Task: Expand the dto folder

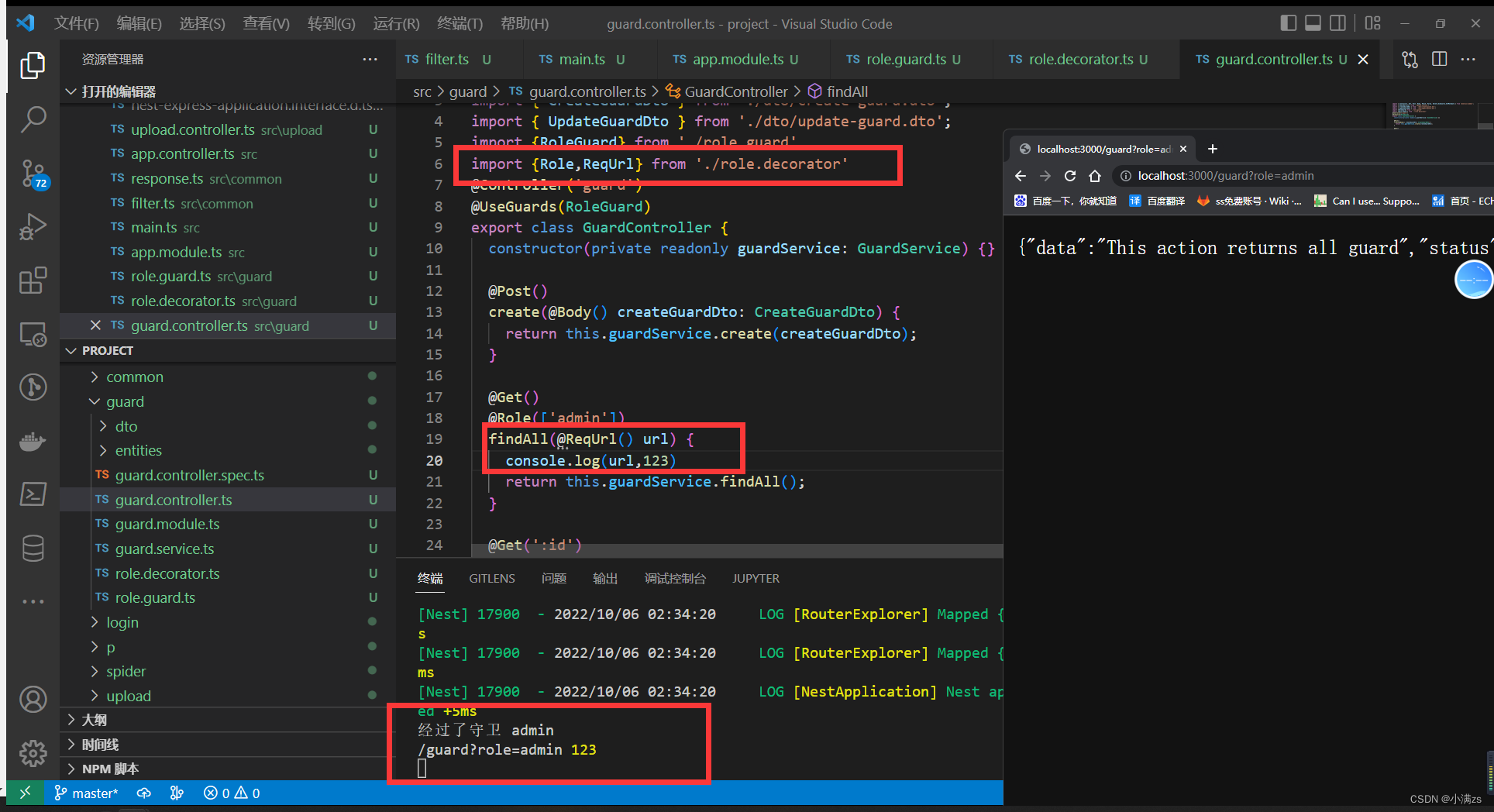Action: tap(126, 426)
